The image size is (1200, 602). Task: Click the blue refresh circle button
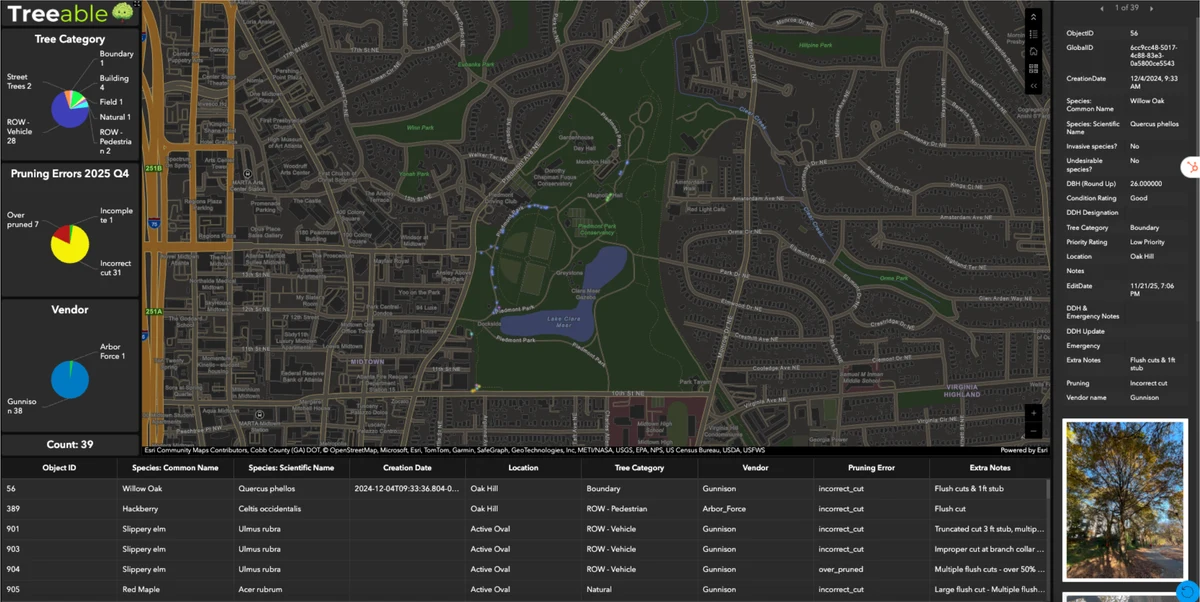(1187, 591)
